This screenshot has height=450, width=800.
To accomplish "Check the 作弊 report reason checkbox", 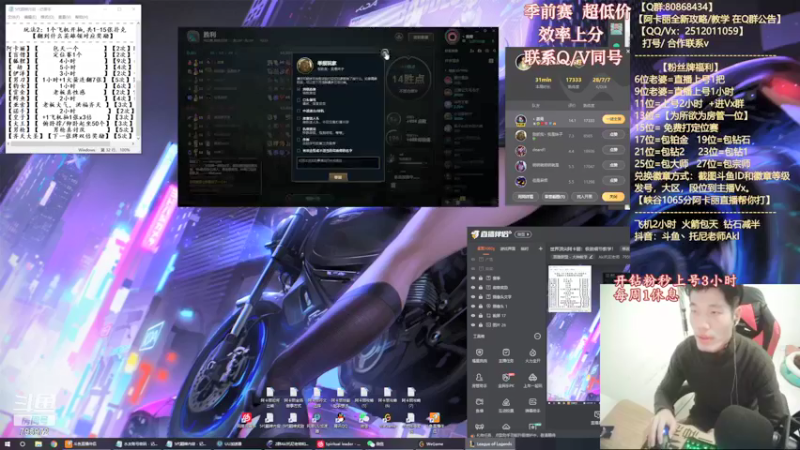I will click(x=298, y=140).
